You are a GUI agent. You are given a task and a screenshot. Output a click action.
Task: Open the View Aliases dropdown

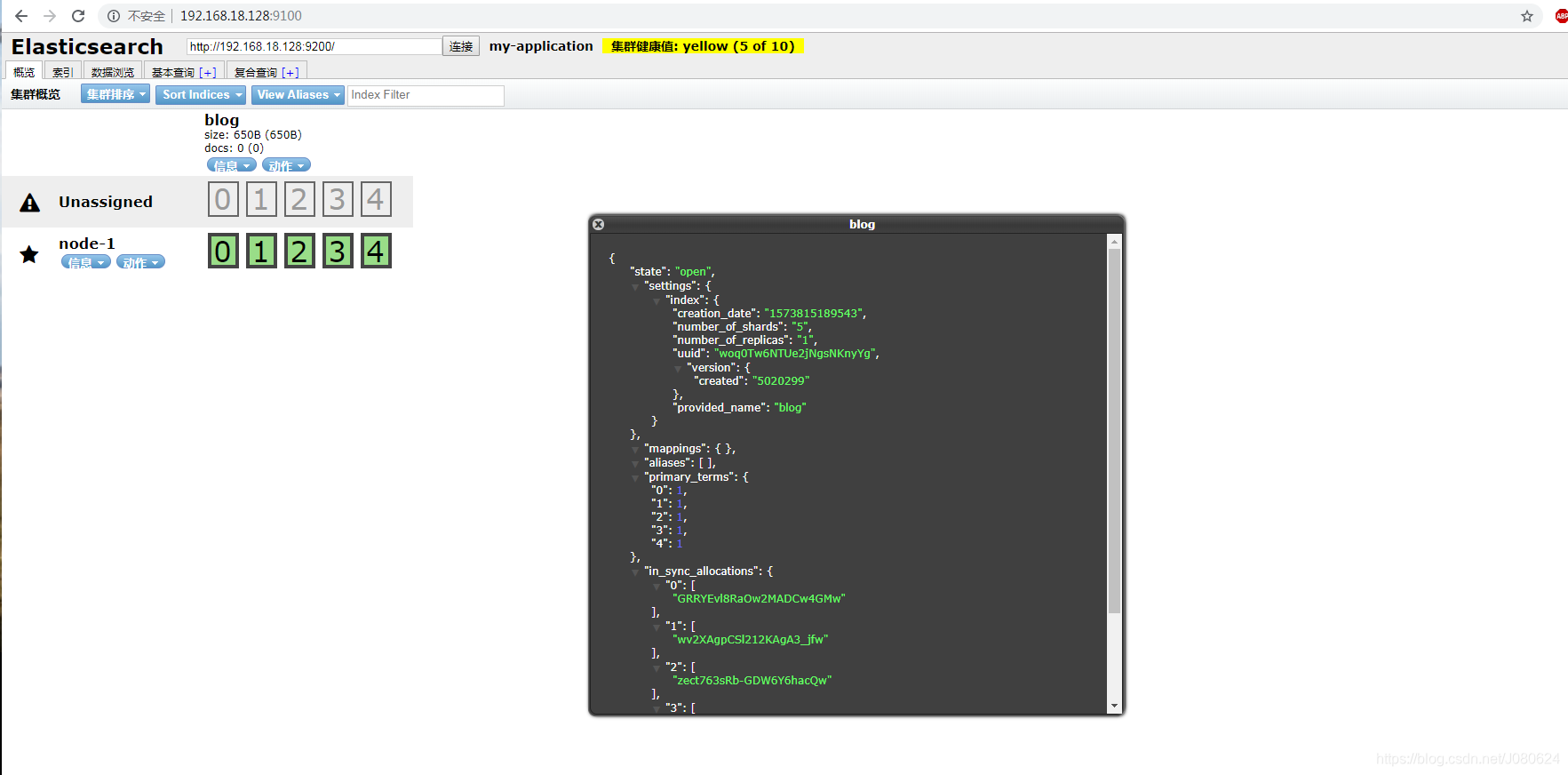pos(298,94)
